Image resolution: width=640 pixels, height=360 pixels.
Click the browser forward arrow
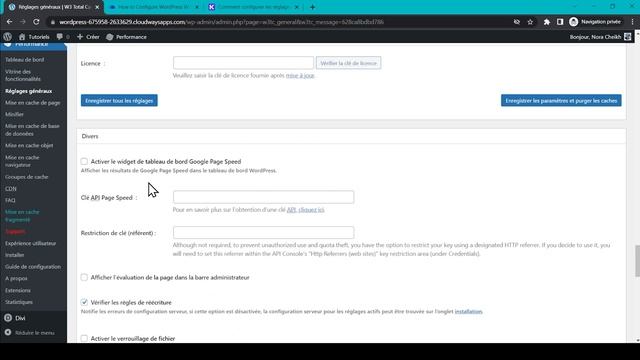23,22
